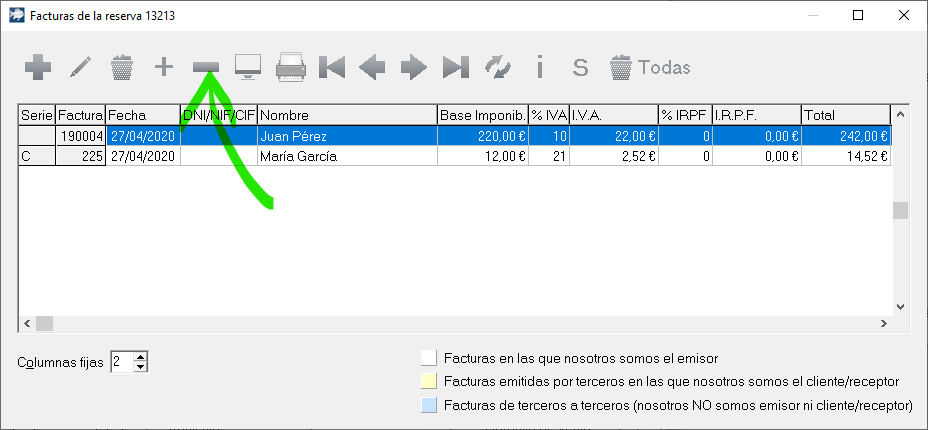This screenshot has width=928, height=430.
Task: Click the Serie C cell
Action: [37, 157]
